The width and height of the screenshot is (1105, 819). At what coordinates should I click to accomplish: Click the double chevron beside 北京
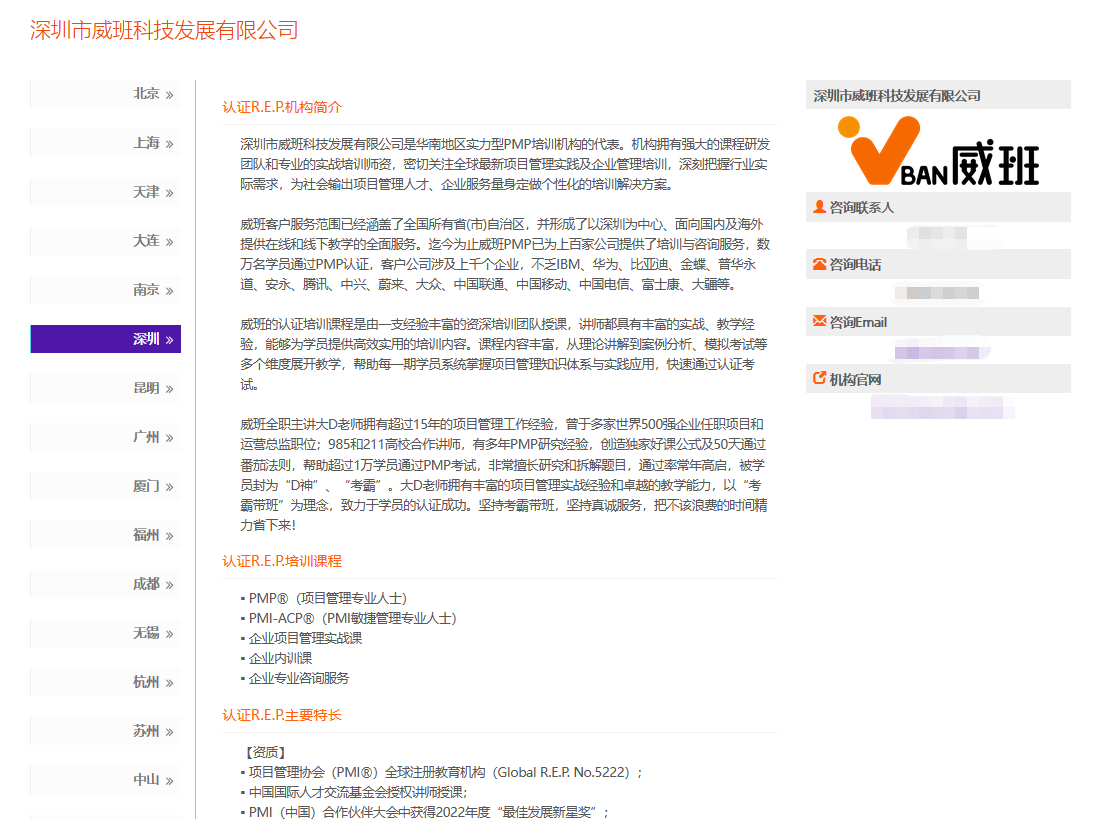[169, 95]
